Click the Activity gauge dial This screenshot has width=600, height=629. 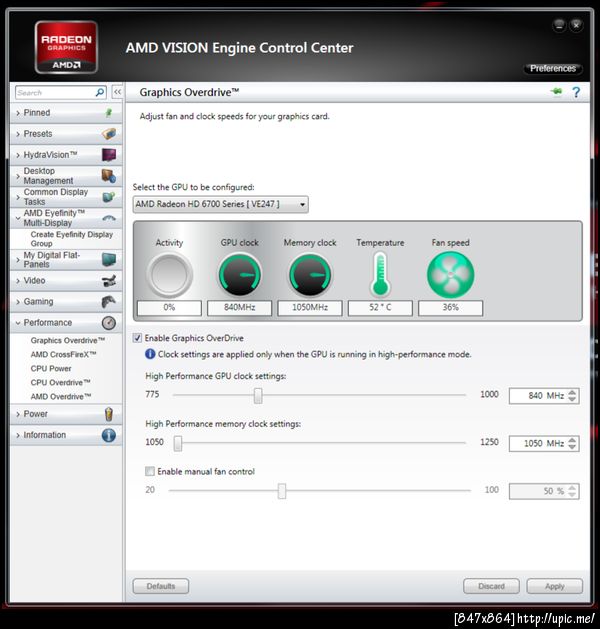pyautogui.click(x=170, y=275)
